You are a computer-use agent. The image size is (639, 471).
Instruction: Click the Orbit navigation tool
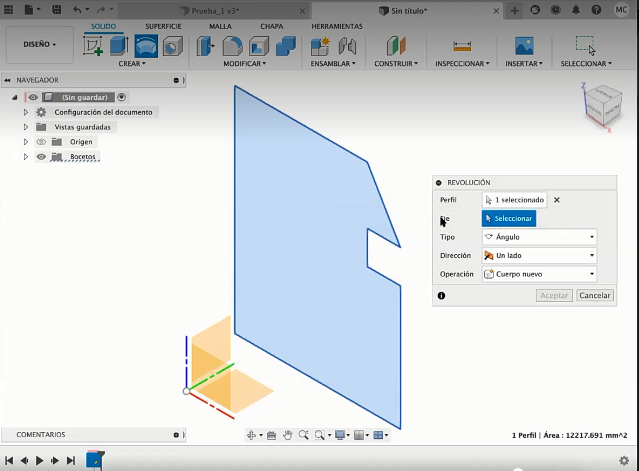[251, 435]
